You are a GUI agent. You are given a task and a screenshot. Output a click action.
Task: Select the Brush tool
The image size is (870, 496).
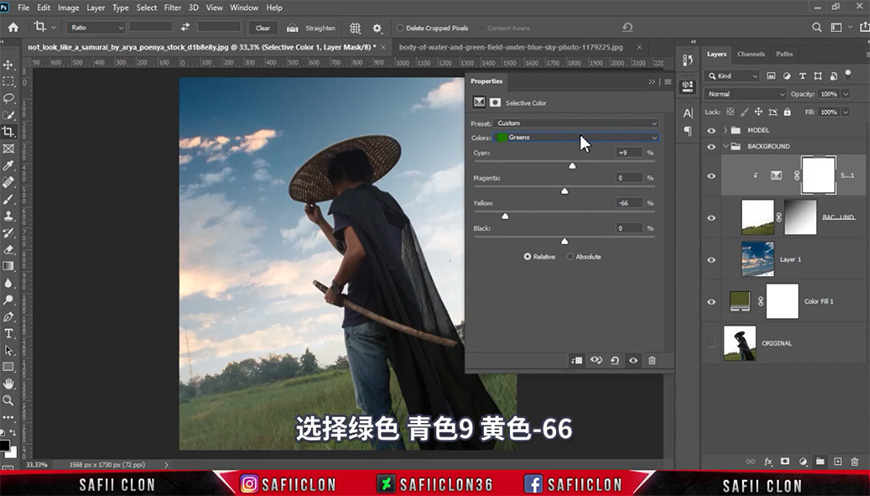coord(8,199)
